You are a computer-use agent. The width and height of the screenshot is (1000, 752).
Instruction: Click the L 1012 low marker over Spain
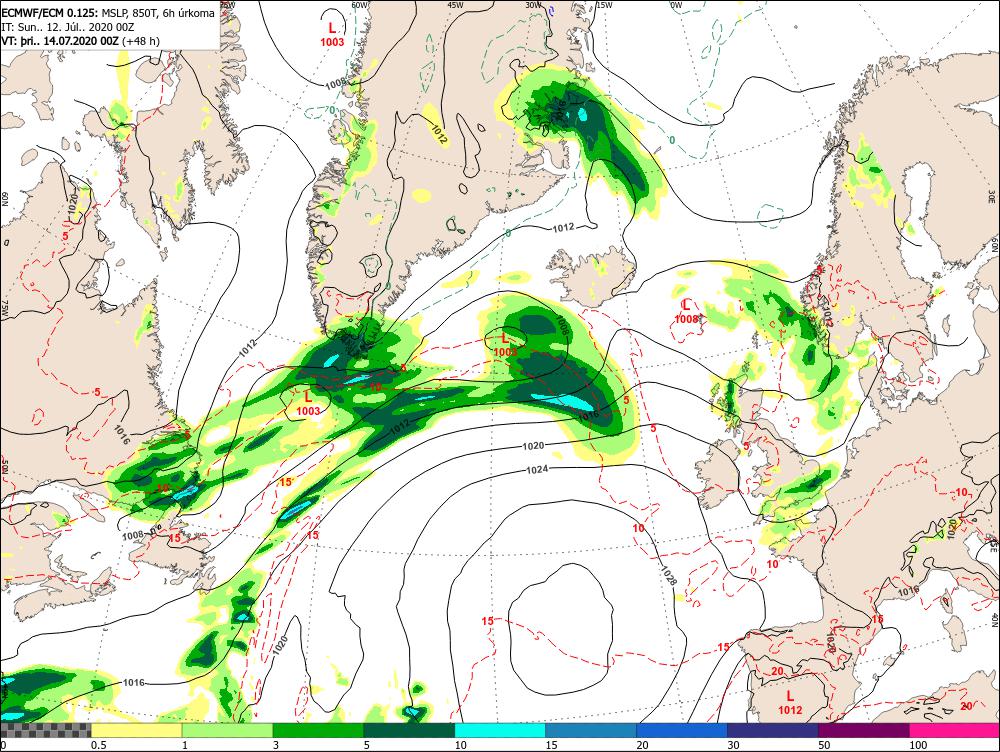pos(790,702)
